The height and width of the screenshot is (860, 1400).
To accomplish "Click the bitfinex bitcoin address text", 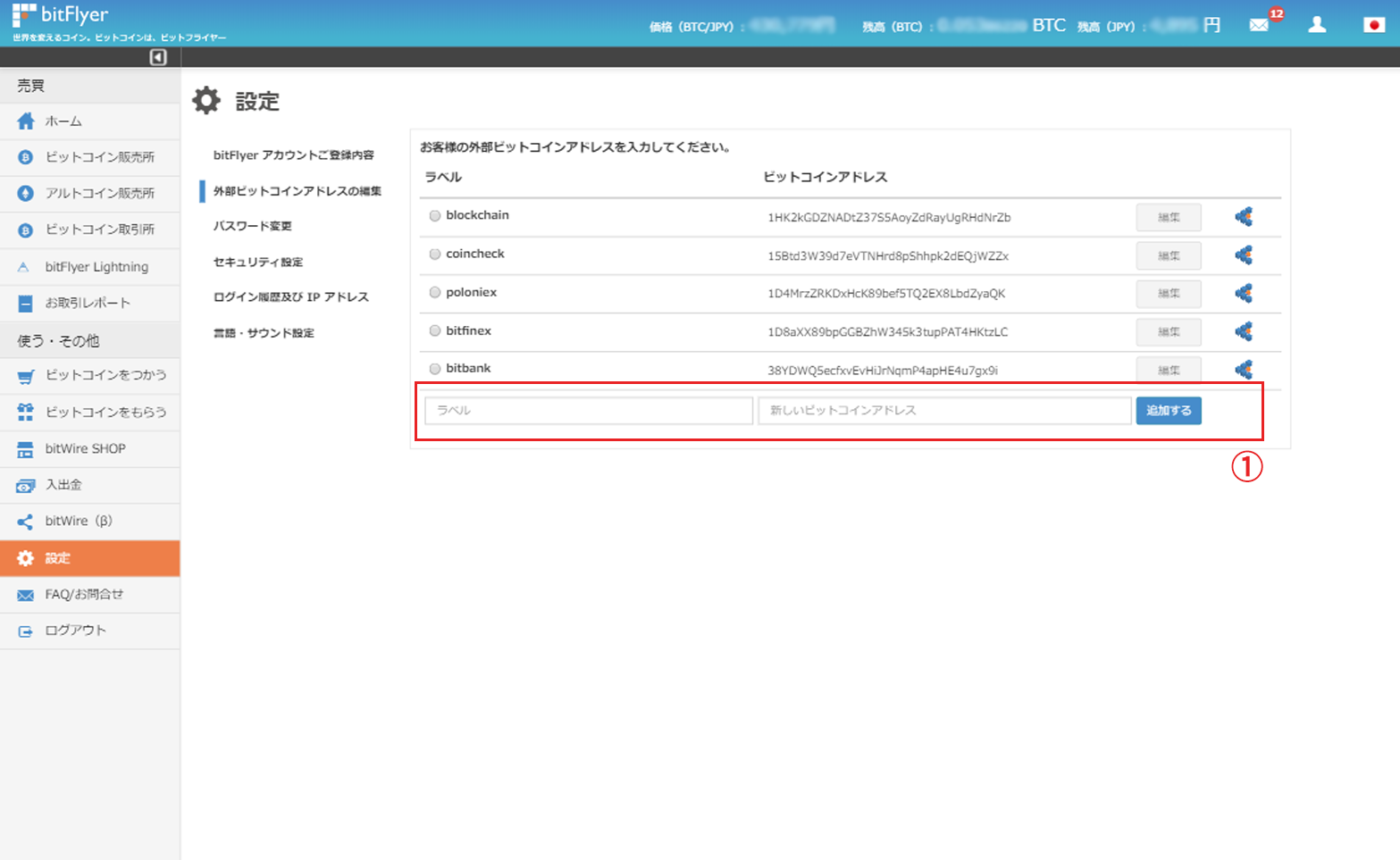I will coord(888,331).
